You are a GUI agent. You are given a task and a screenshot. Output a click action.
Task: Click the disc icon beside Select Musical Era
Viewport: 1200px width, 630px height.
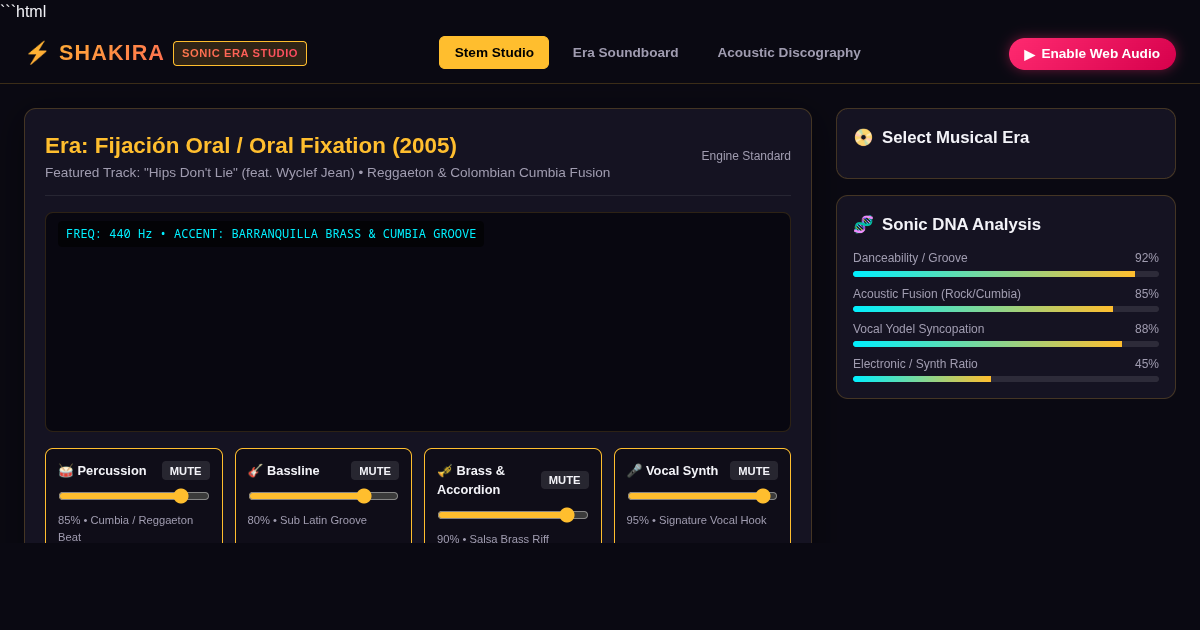pyautogui.click(x=863, y=138)
